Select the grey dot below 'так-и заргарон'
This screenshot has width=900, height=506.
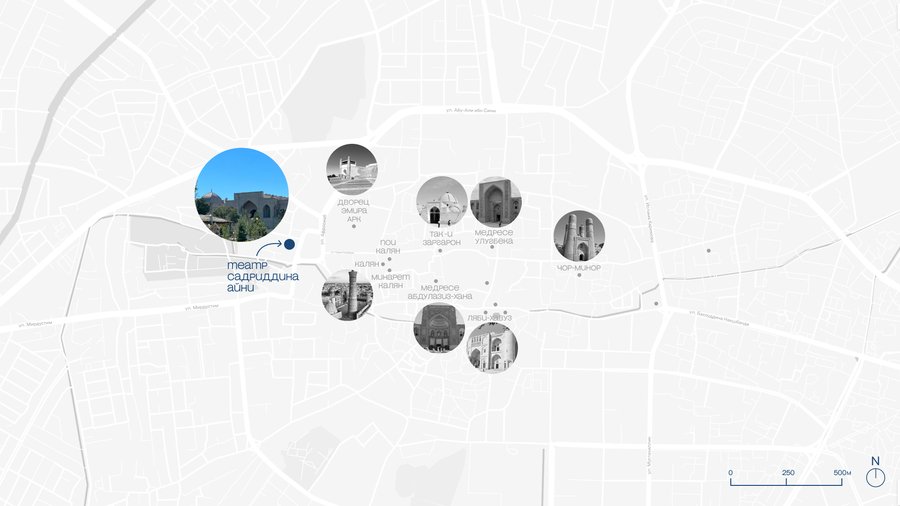(440, 251)
